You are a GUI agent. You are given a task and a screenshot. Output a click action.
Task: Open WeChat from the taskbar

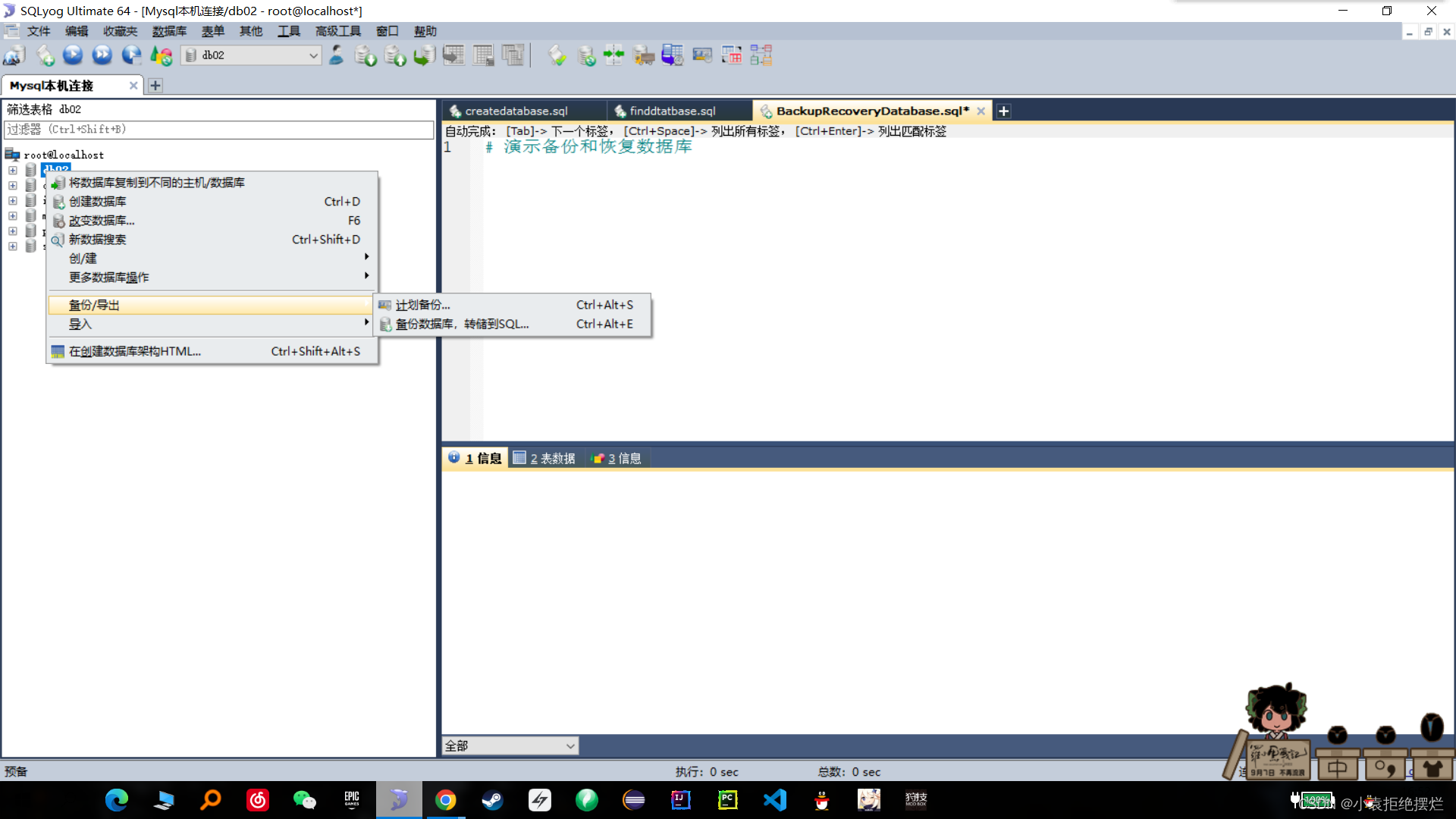pos(305,799)
